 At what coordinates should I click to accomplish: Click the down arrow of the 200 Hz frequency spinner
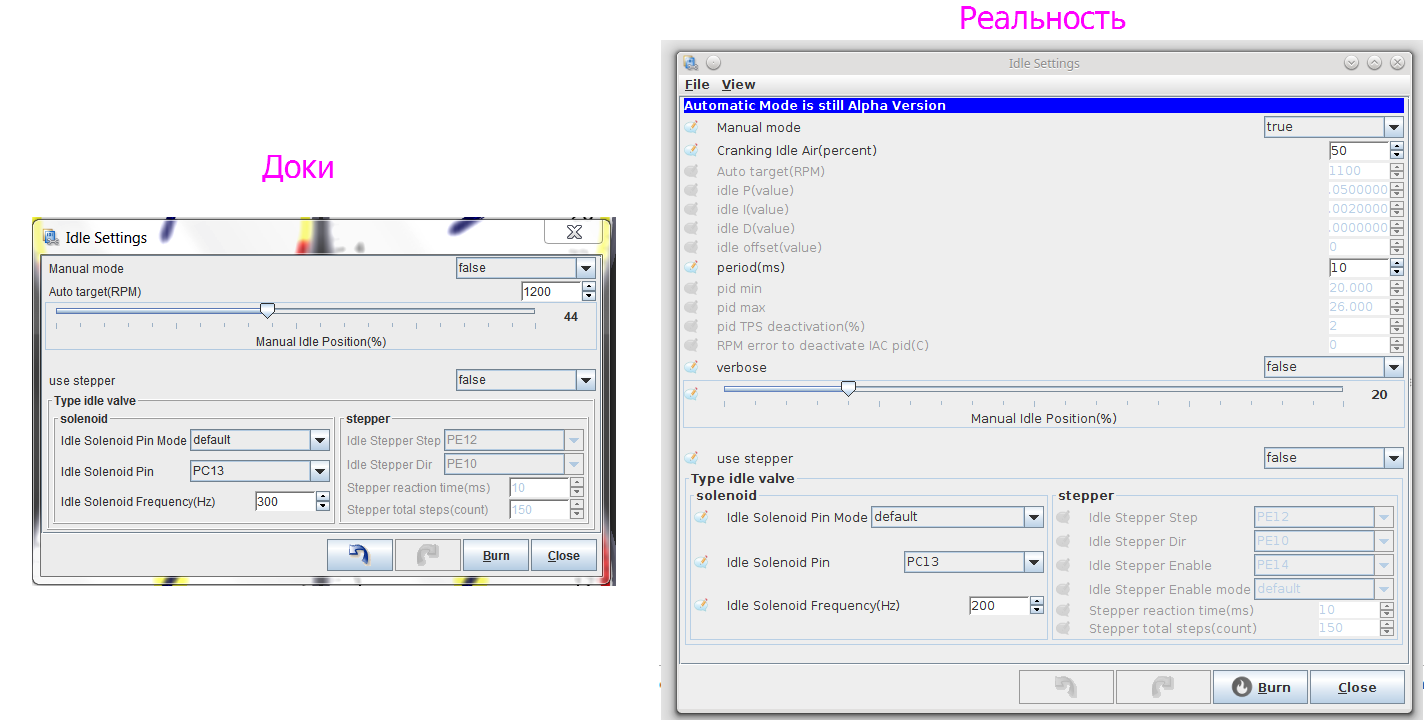point(1036,610)
